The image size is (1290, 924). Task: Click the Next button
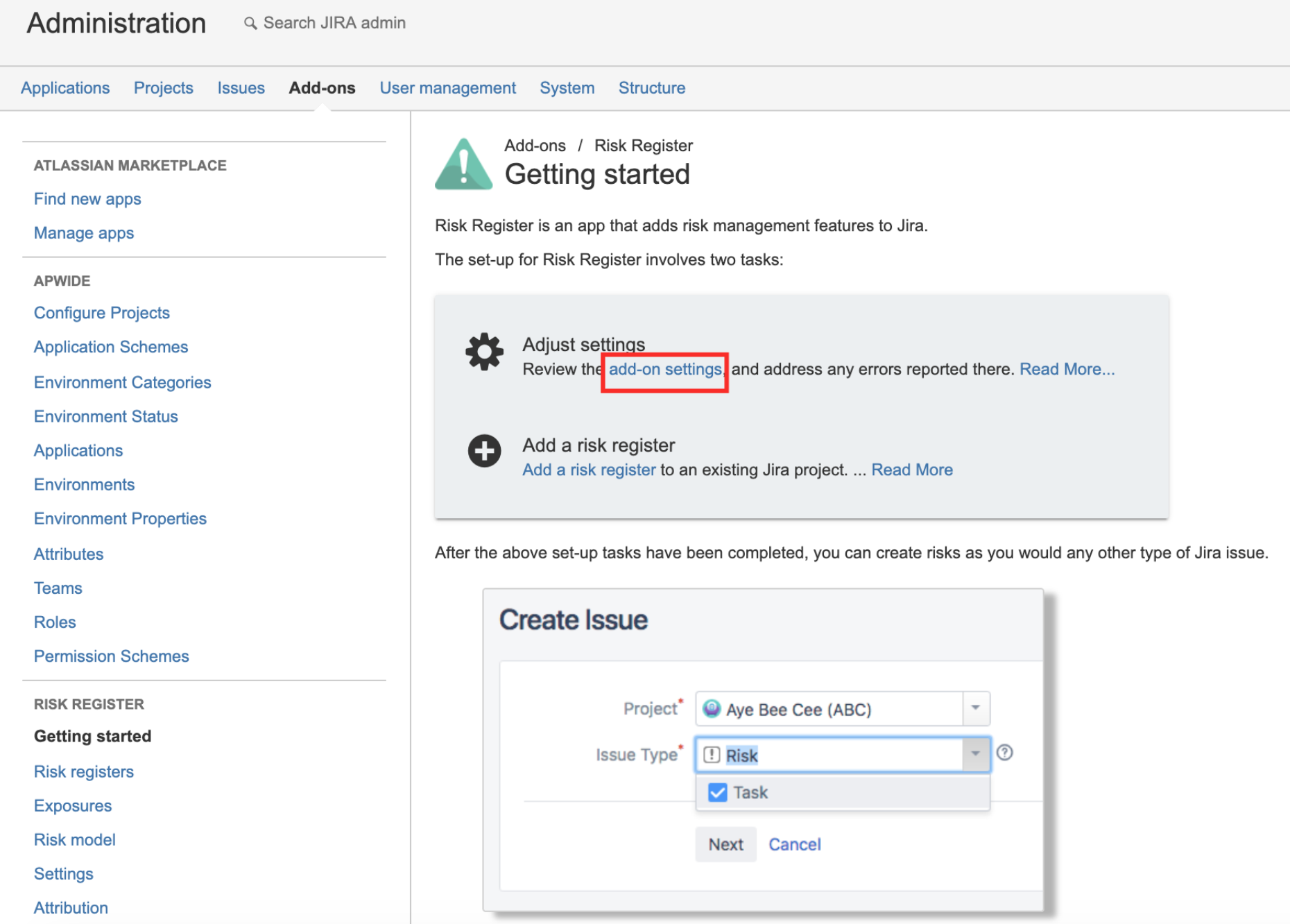[x=725, y=844]
